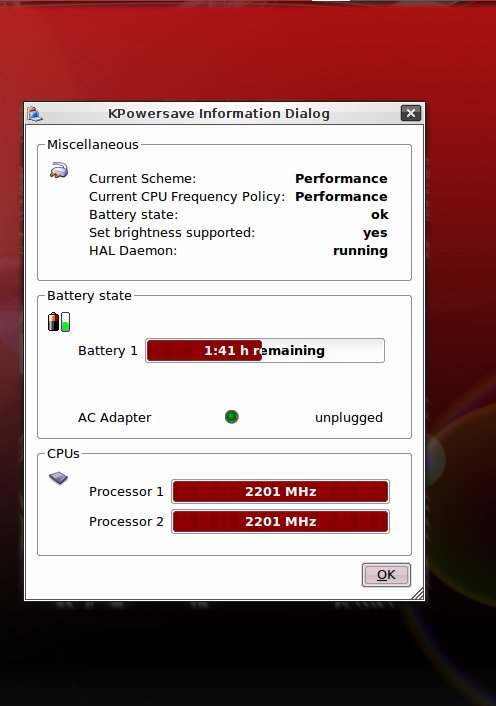Click the KPowersave title bar laptop icon
496x706 pixels.
35,113
